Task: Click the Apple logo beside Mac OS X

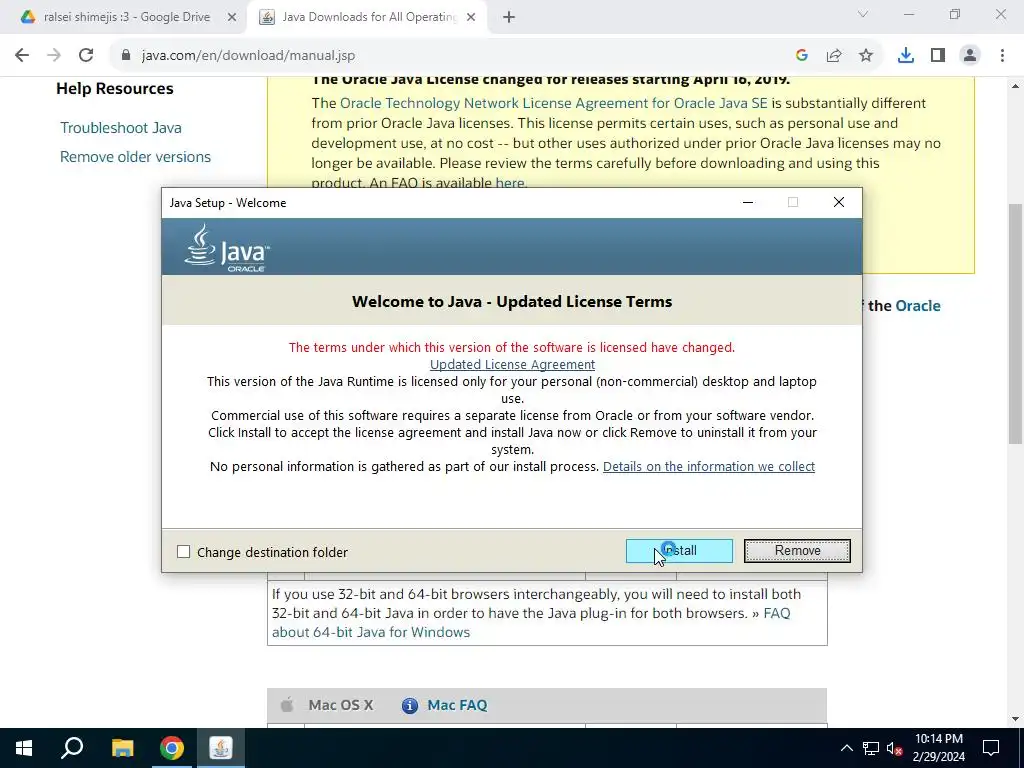Action: (286, 705)
